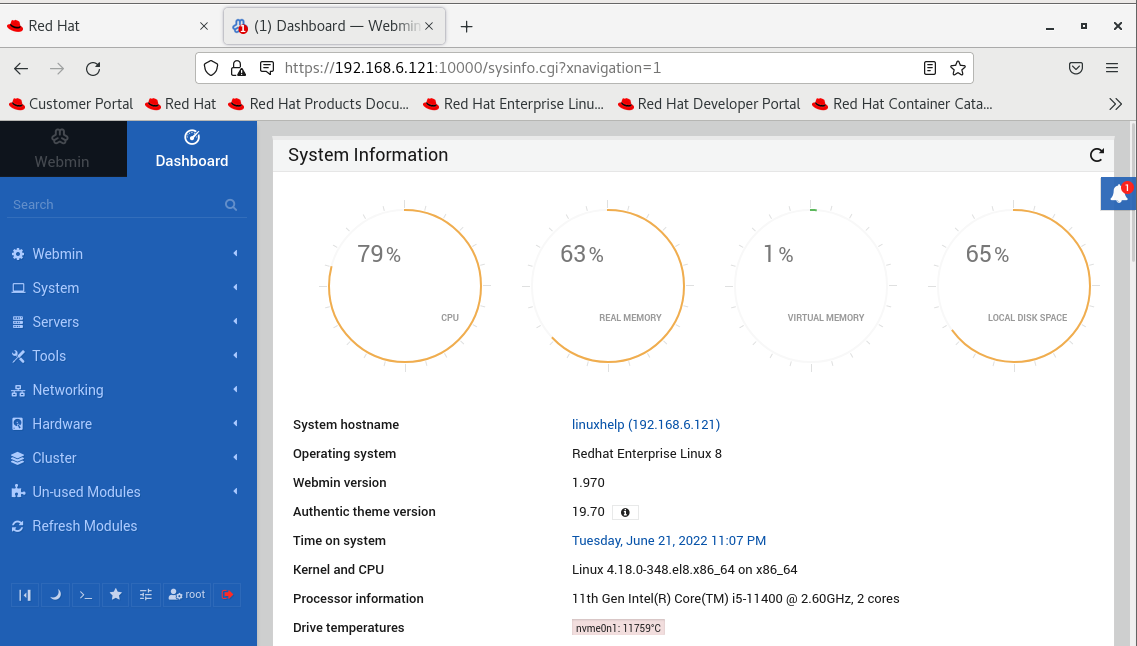Click the search magnifier icon

tap(231, 204)
